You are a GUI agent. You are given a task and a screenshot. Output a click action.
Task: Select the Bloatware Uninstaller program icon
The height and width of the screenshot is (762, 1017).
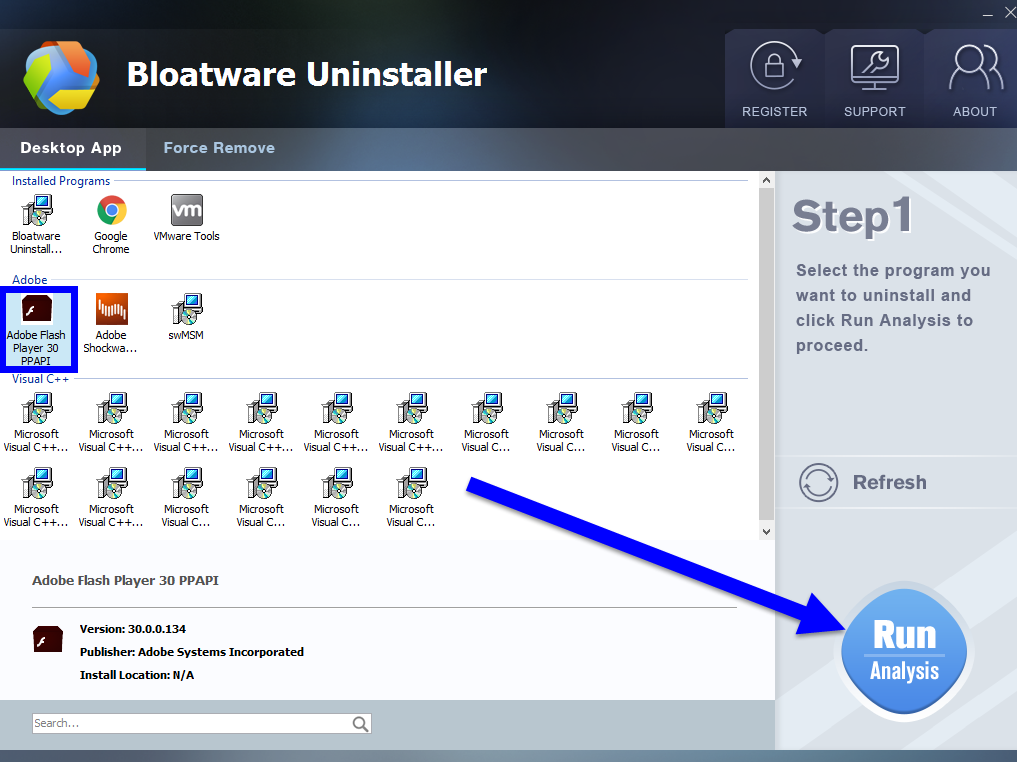coord(36,210)
